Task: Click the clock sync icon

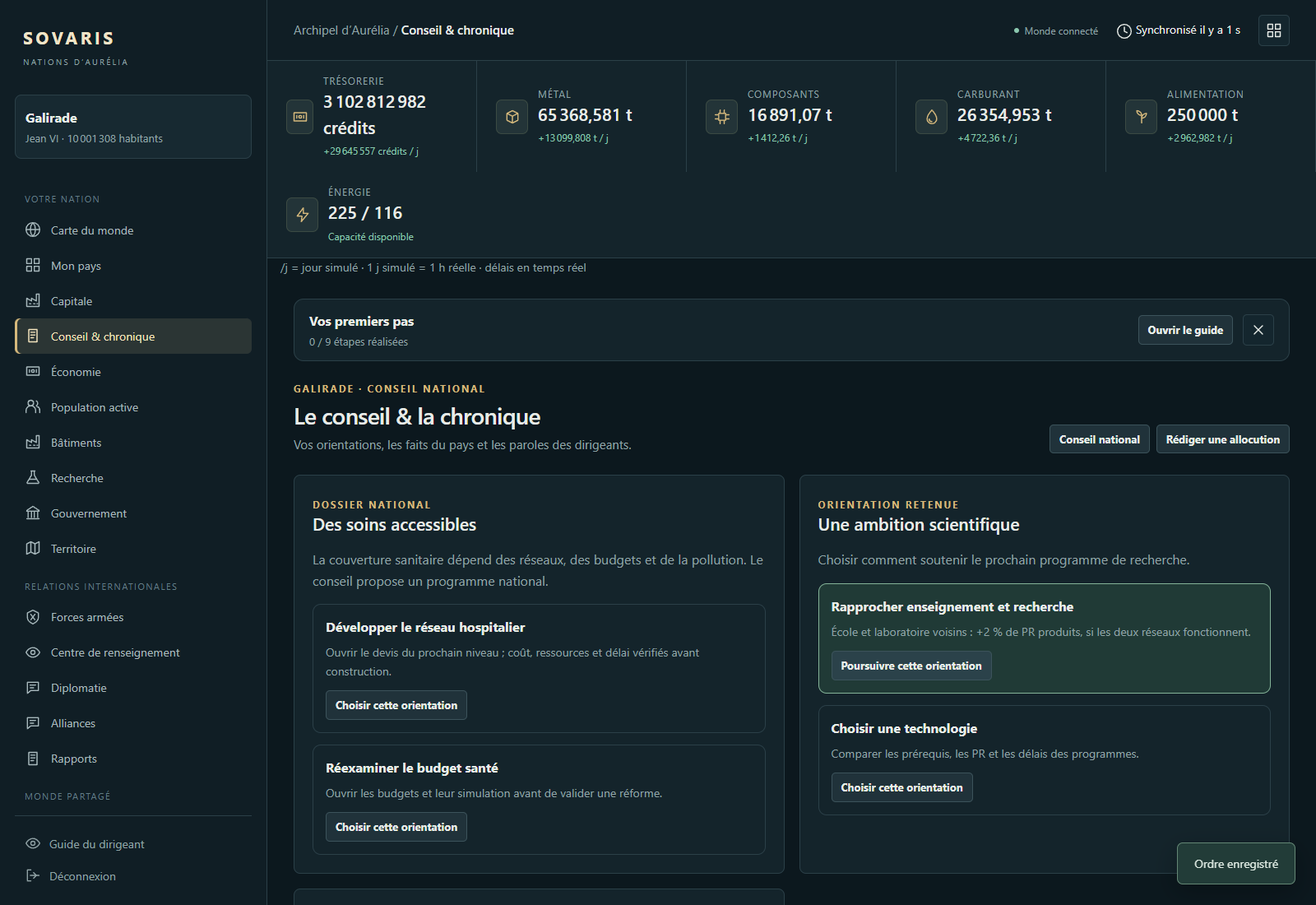Action: [1124, 31]
